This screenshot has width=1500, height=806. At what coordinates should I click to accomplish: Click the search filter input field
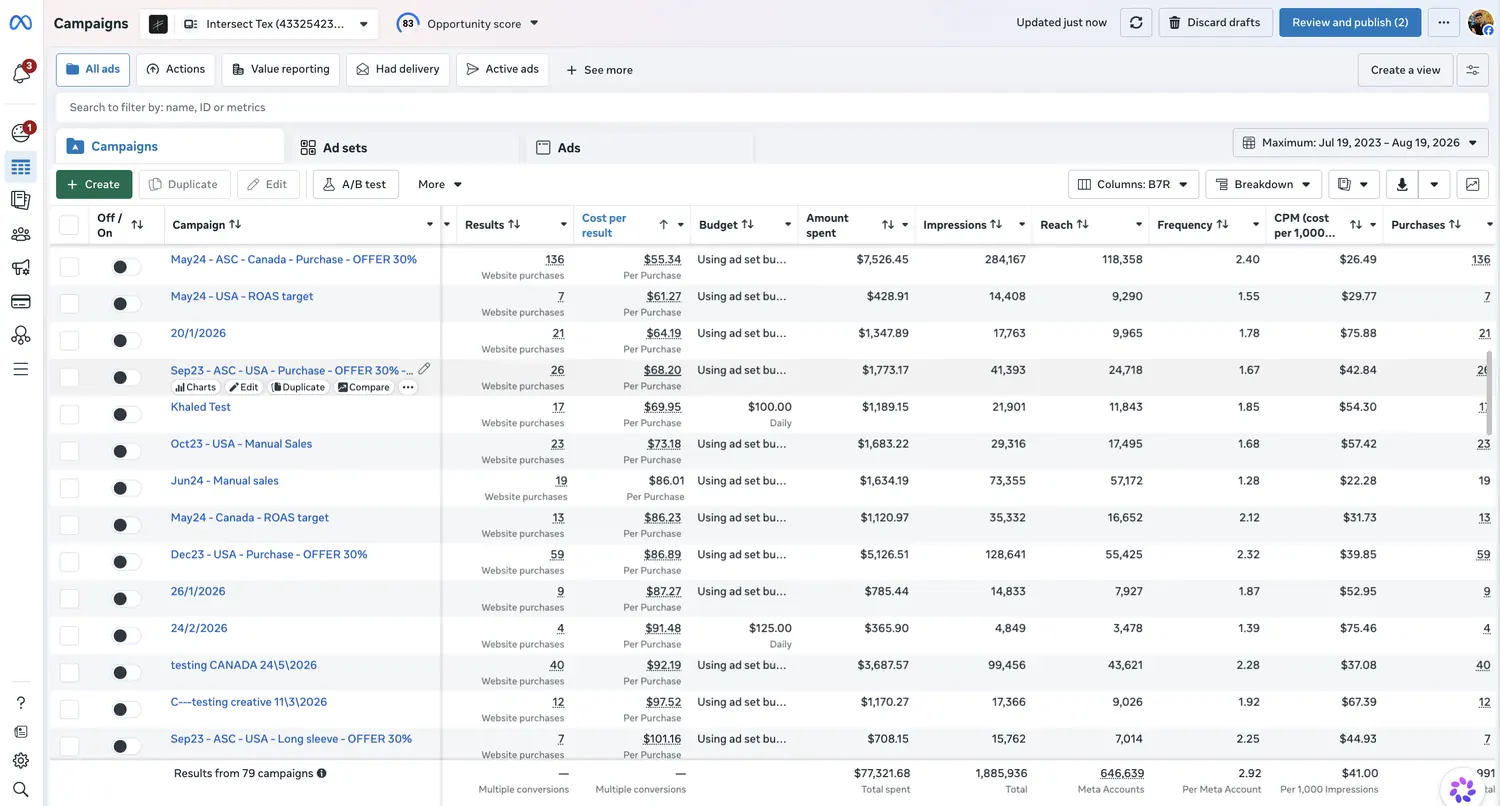pos(772,107)
